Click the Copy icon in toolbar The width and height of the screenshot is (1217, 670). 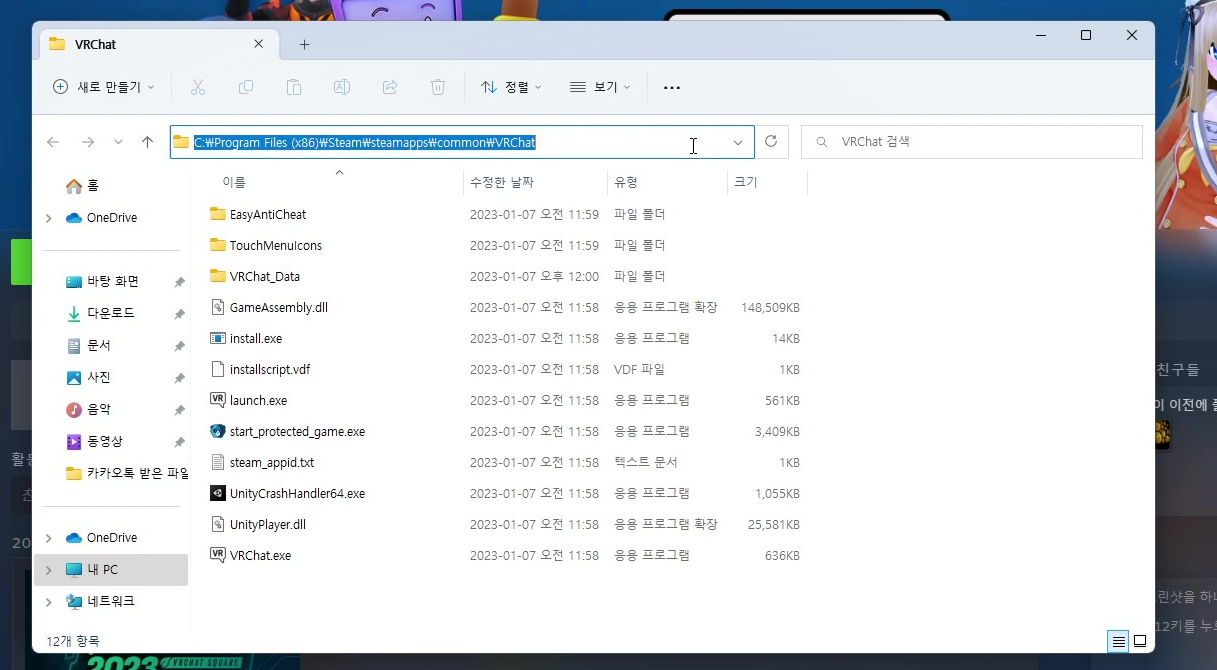[x=246, y=88]
